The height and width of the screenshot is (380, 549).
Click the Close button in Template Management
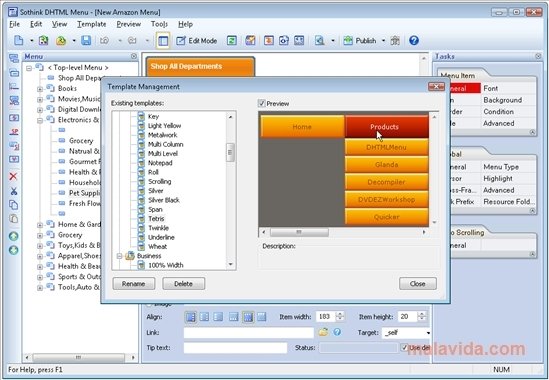tap(418, 284)
